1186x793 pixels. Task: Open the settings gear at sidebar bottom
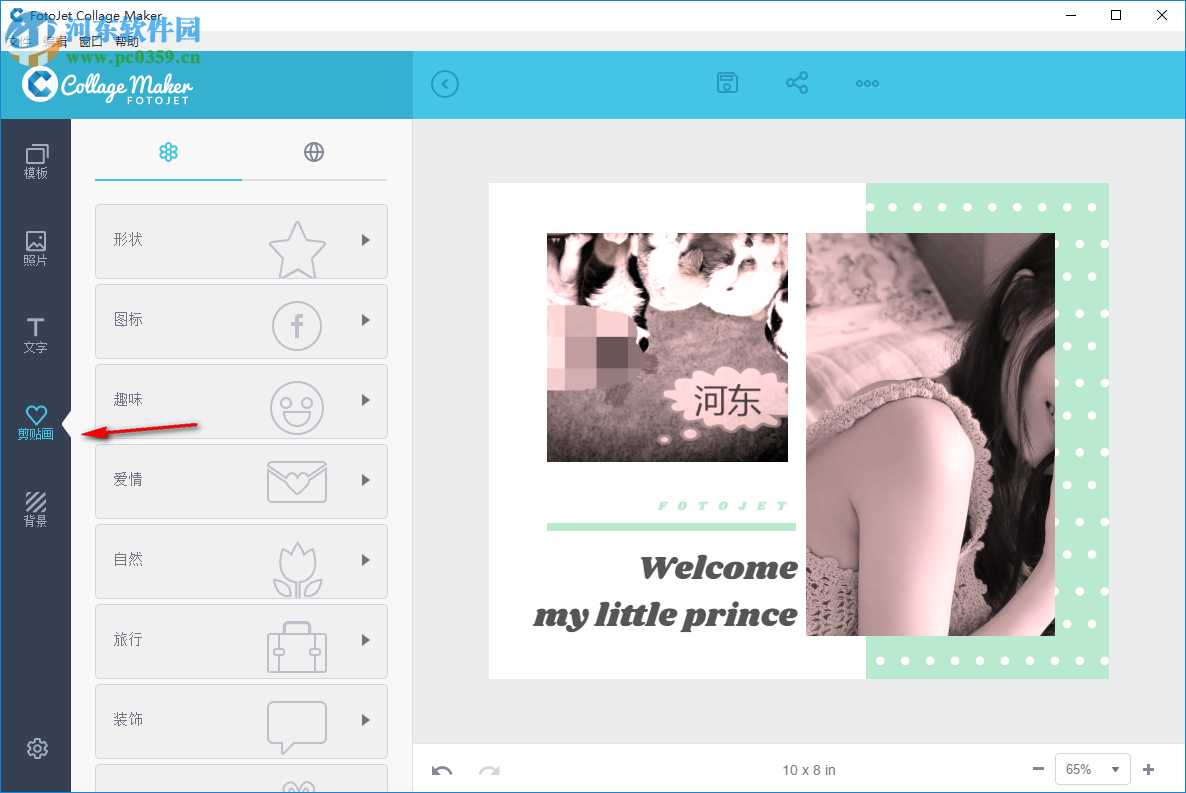[x=36, y=748]
